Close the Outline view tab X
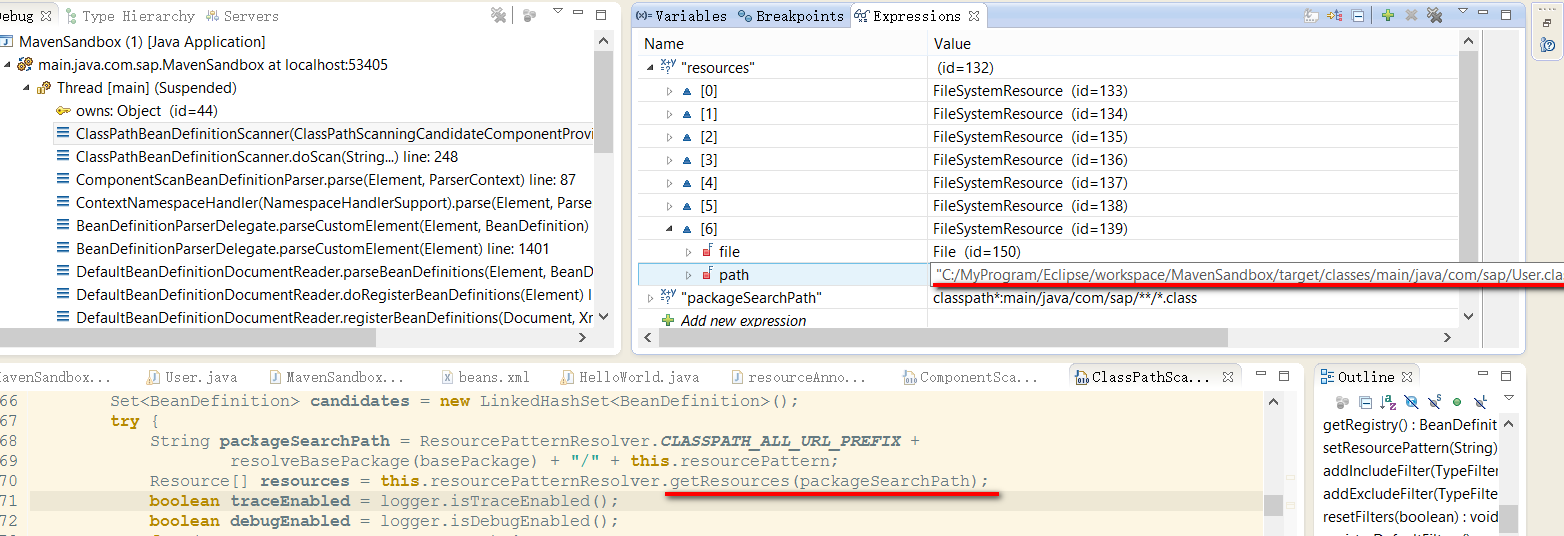 coord(1405,377)
